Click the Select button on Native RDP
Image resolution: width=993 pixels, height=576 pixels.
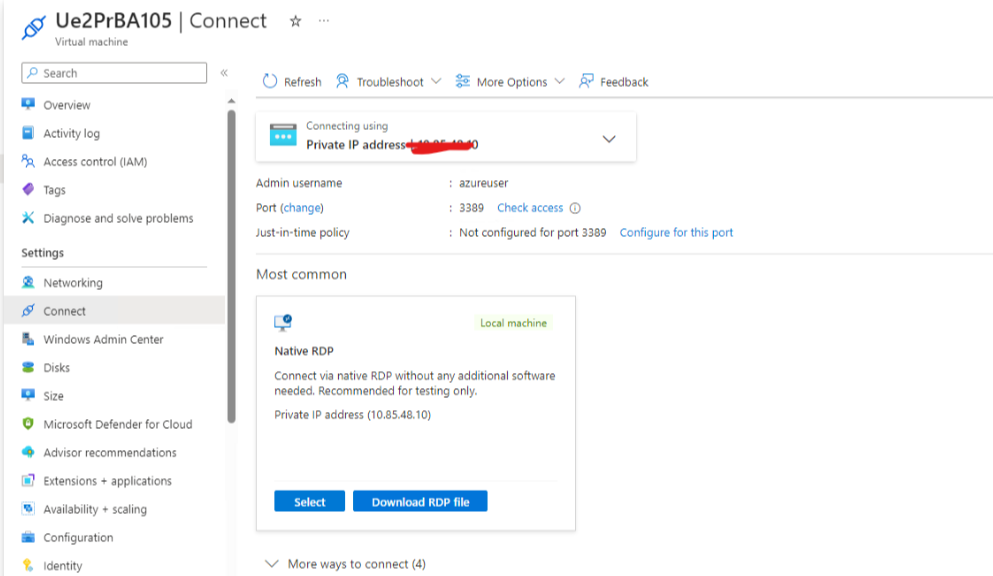(x=309, y=501)
